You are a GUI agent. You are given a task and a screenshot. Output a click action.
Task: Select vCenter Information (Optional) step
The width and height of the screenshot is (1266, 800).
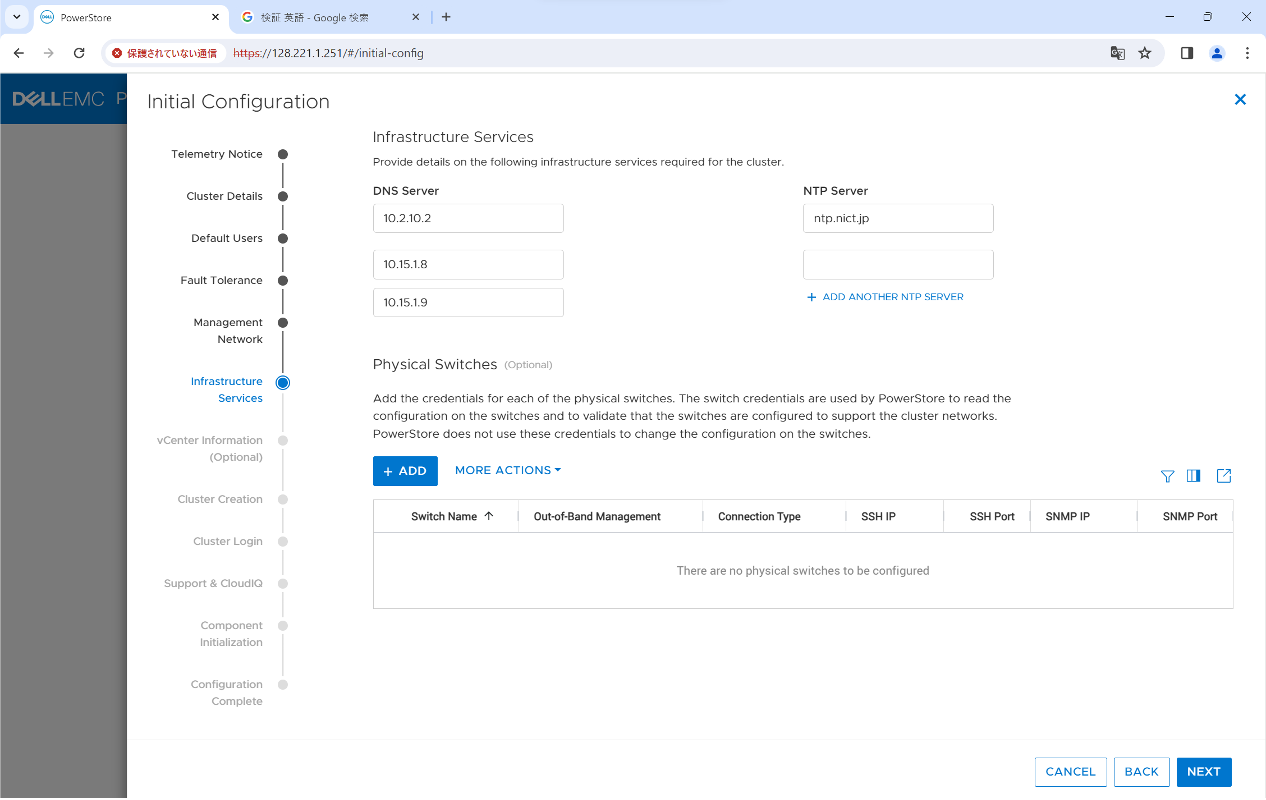(x=210, y=449)
